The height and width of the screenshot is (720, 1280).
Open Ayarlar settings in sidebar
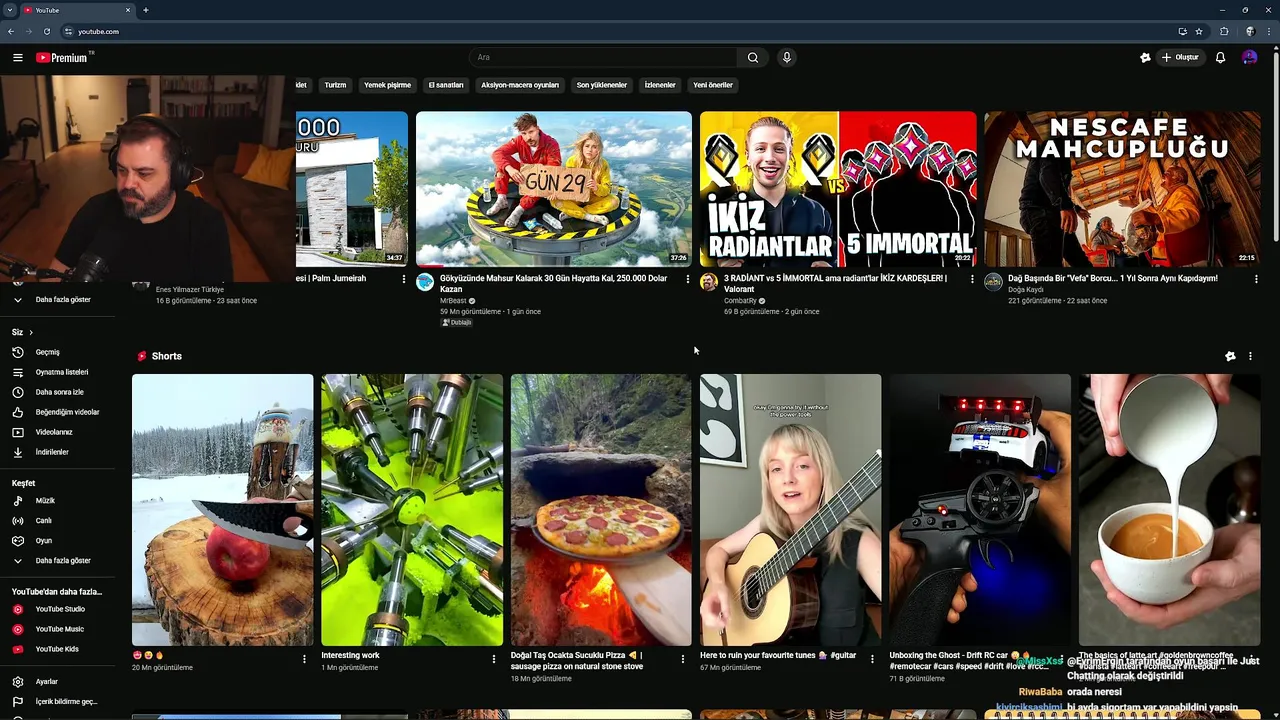[x=58, y=681]
